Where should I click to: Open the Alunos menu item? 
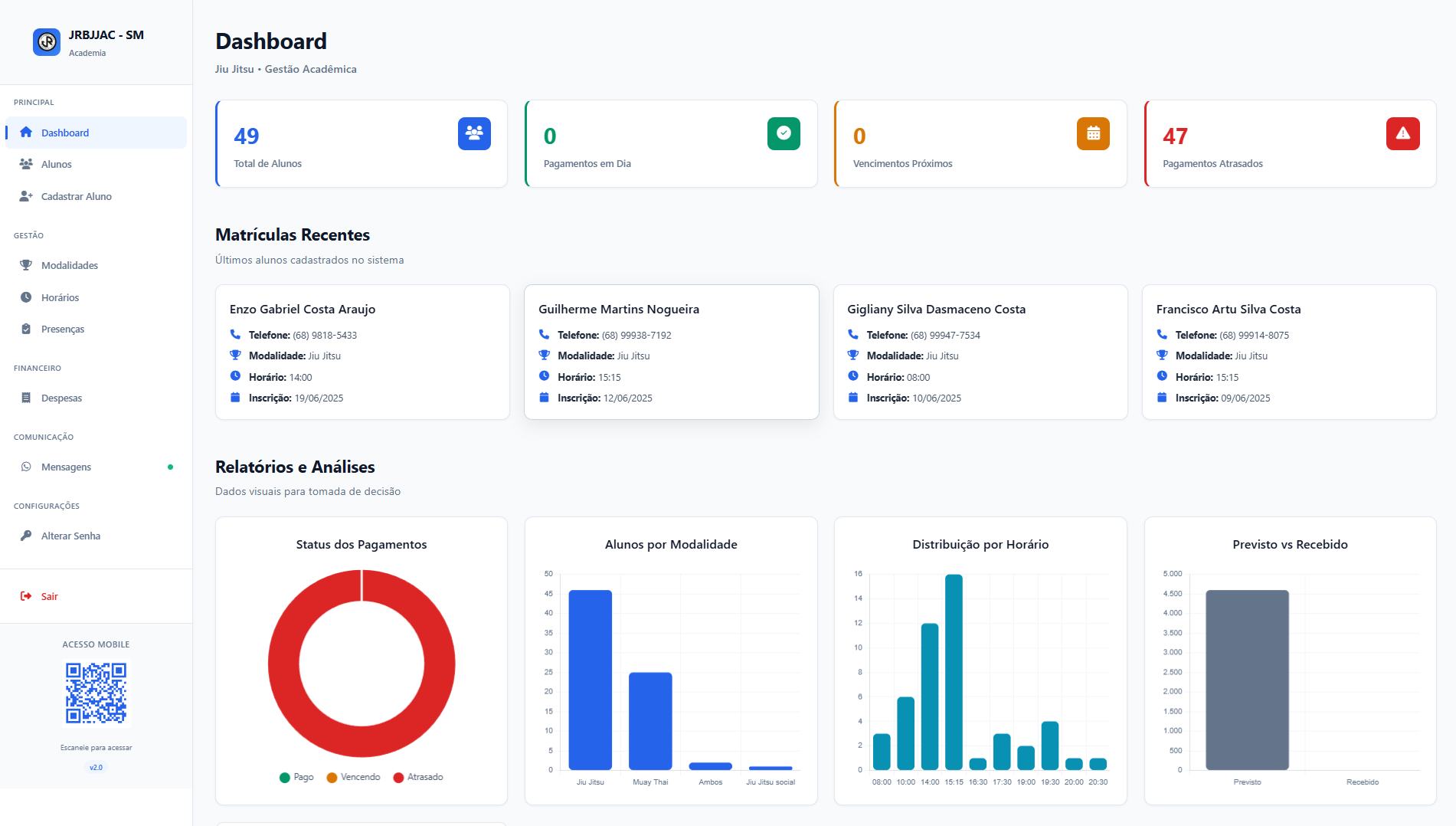tap(57, 164)
